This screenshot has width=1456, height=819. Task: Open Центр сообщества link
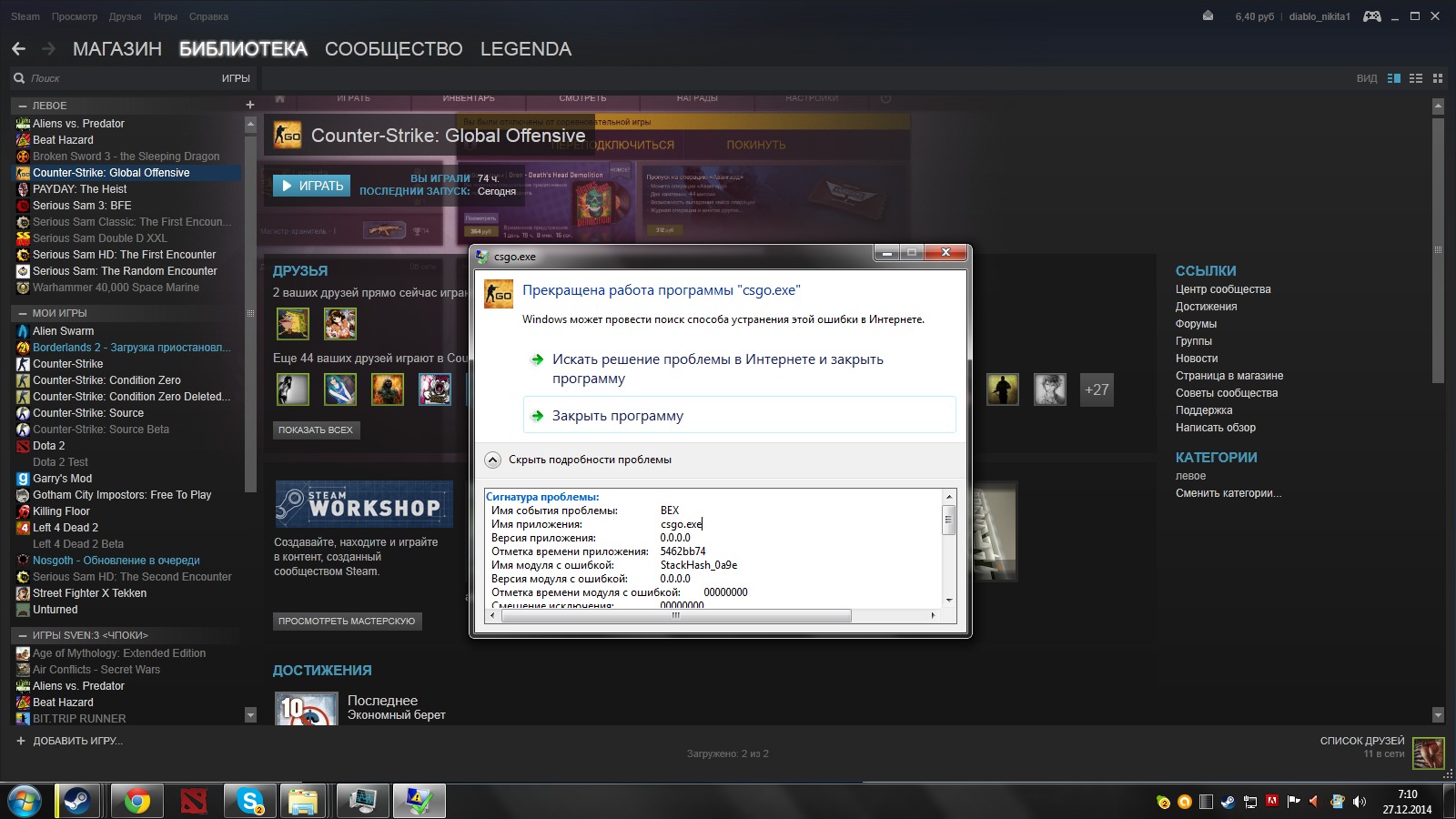point(1223,289)
